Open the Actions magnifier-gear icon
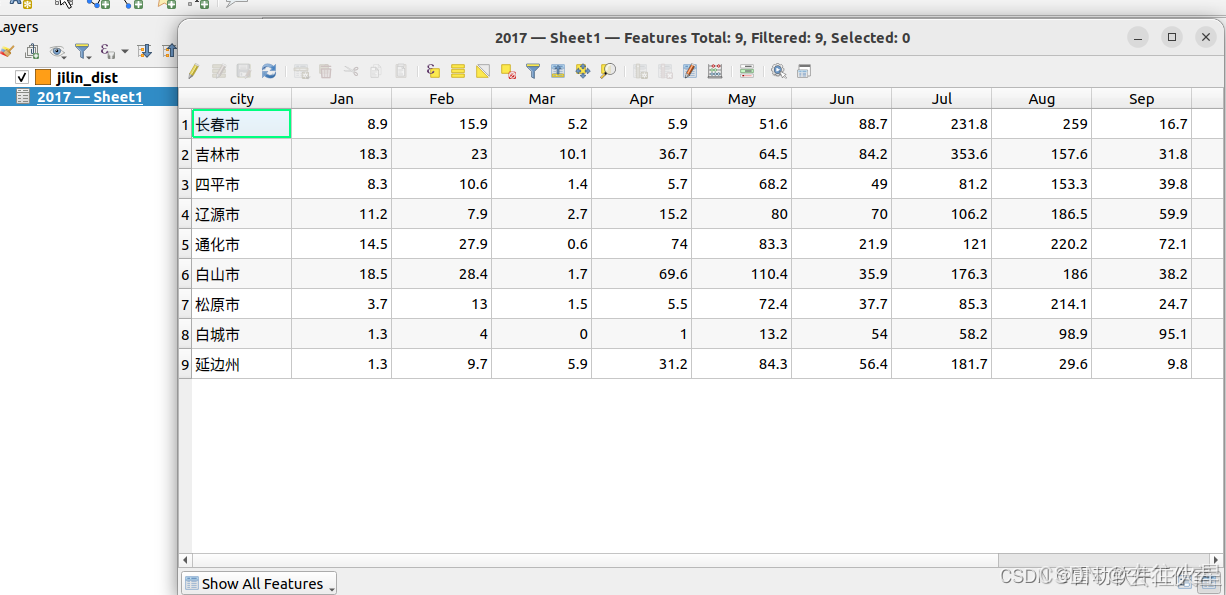The width and height of the screenshot is (1226, 595). click(x=779, y=71)
